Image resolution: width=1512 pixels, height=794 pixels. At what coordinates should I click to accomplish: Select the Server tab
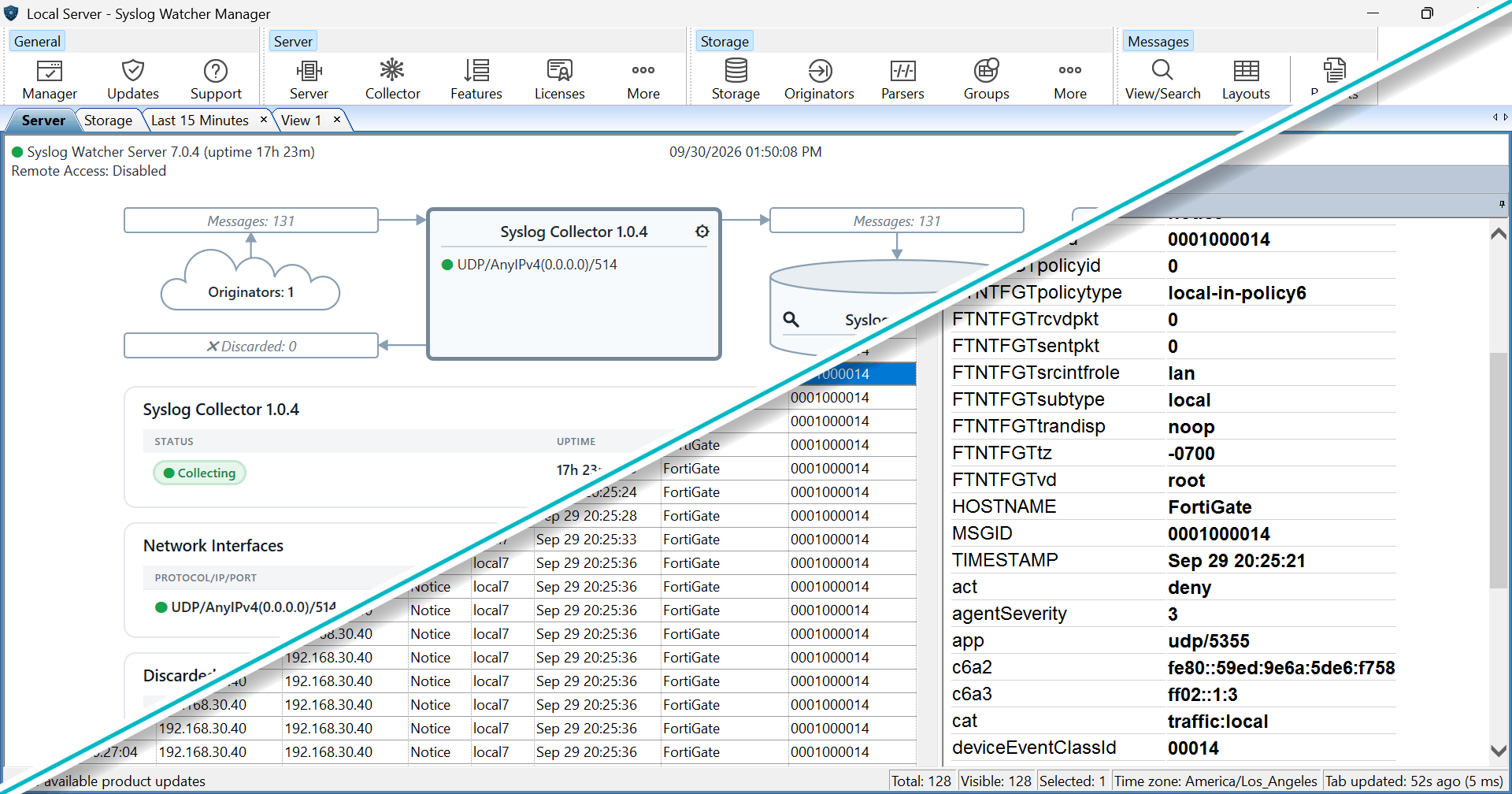(43, 121)
